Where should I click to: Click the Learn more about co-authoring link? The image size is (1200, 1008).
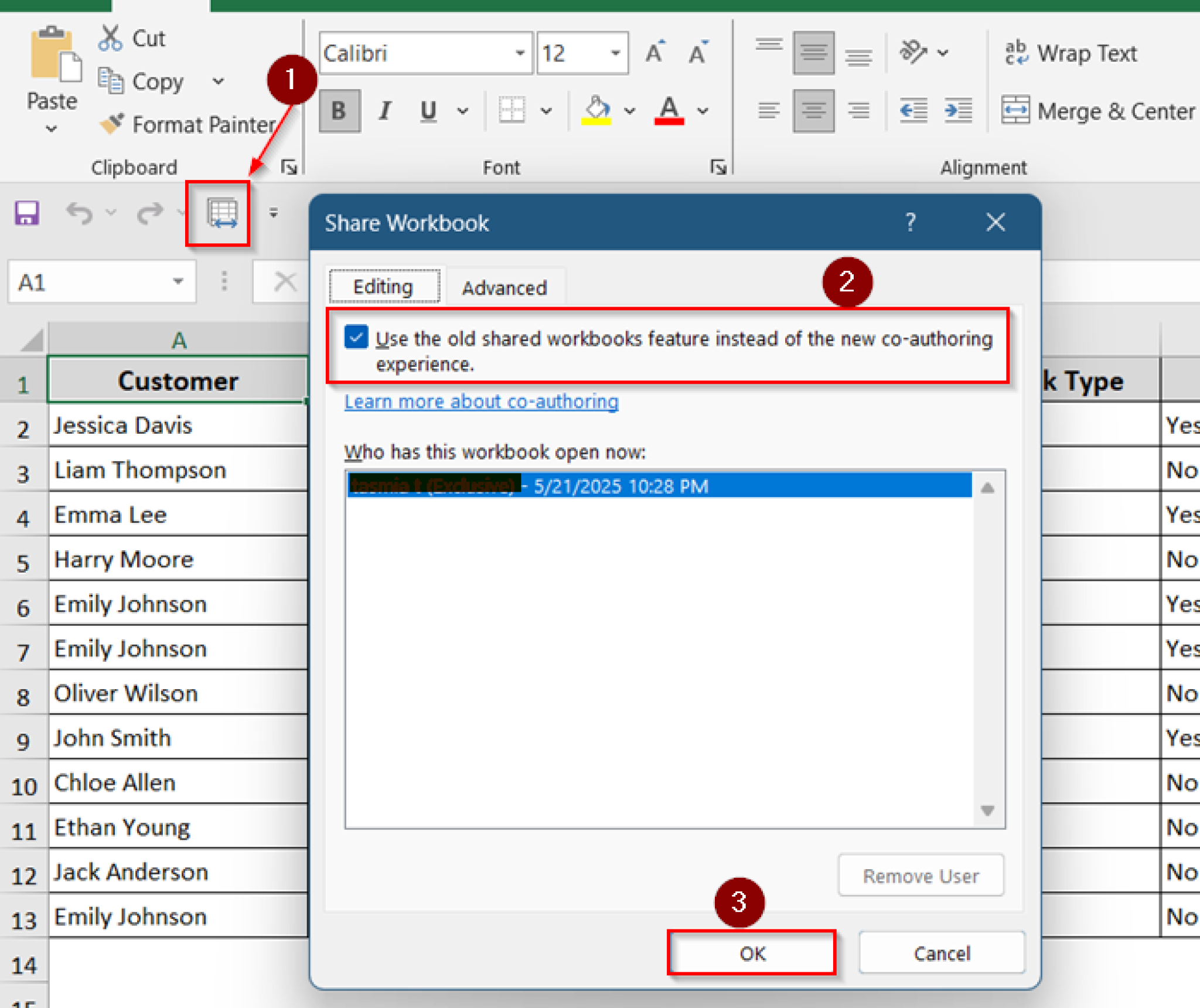(x=481, y=401)
